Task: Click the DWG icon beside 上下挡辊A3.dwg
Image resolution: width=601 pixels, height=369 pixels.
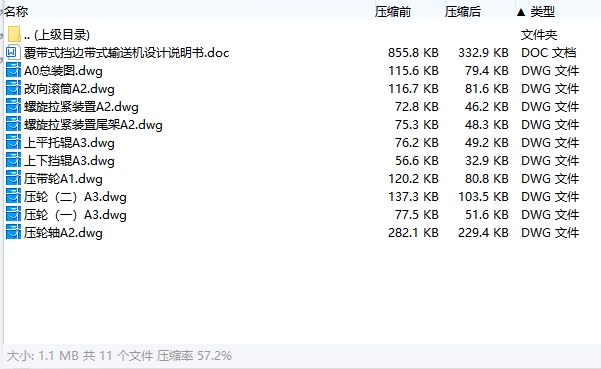Action: [x=13, y=161]
